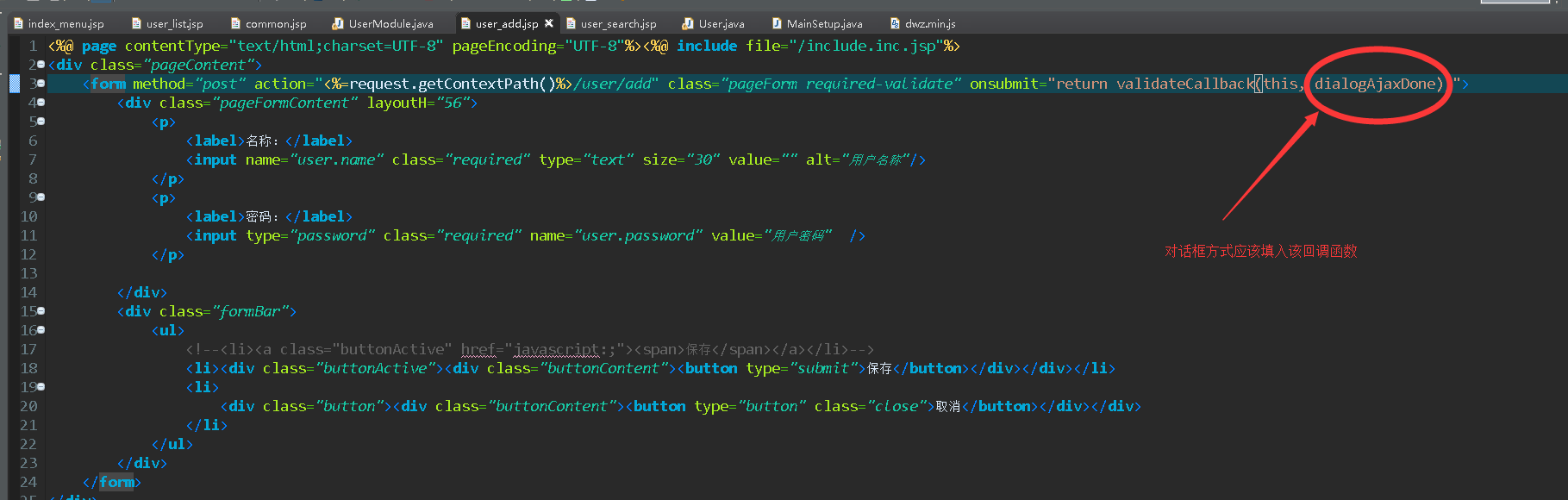Click 'include' keyword on line 1
Image resolution: width=1568 pixels, height=500 pixels.
(707, 46)
